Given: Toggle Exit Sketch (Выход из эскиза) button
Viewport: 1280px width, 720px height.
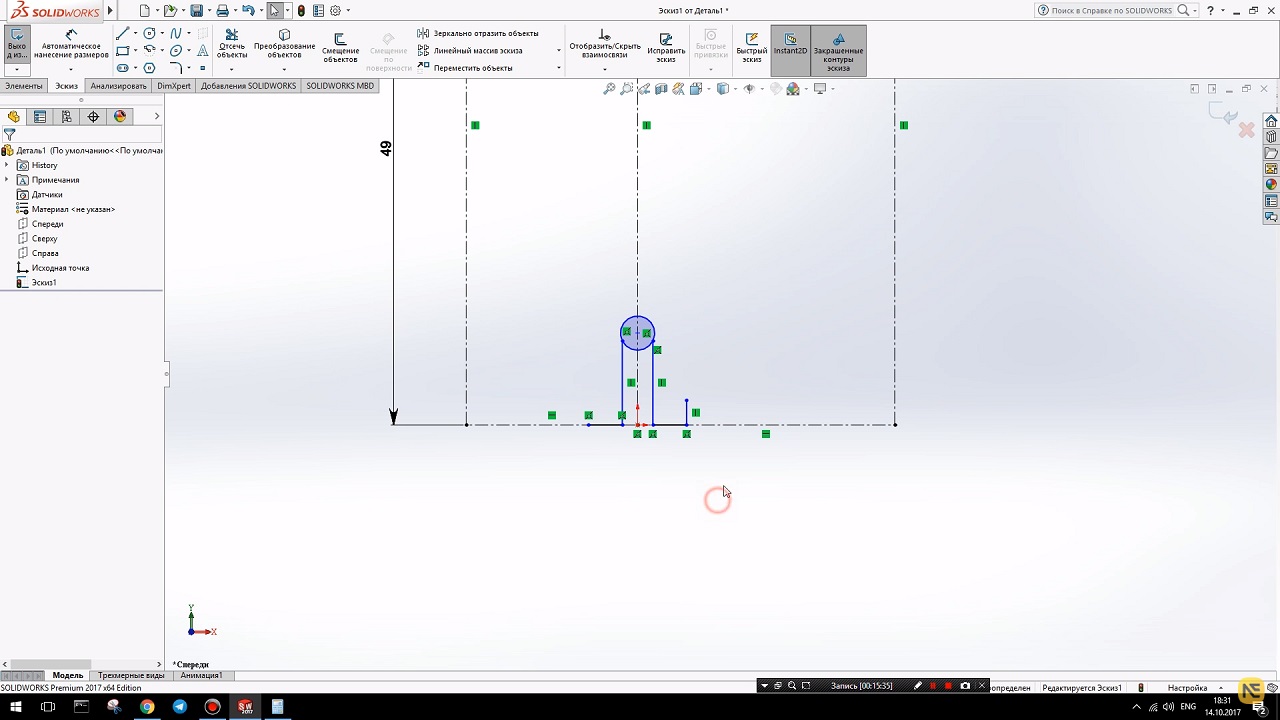Looking at the screenshot, I should click(17, 44).
